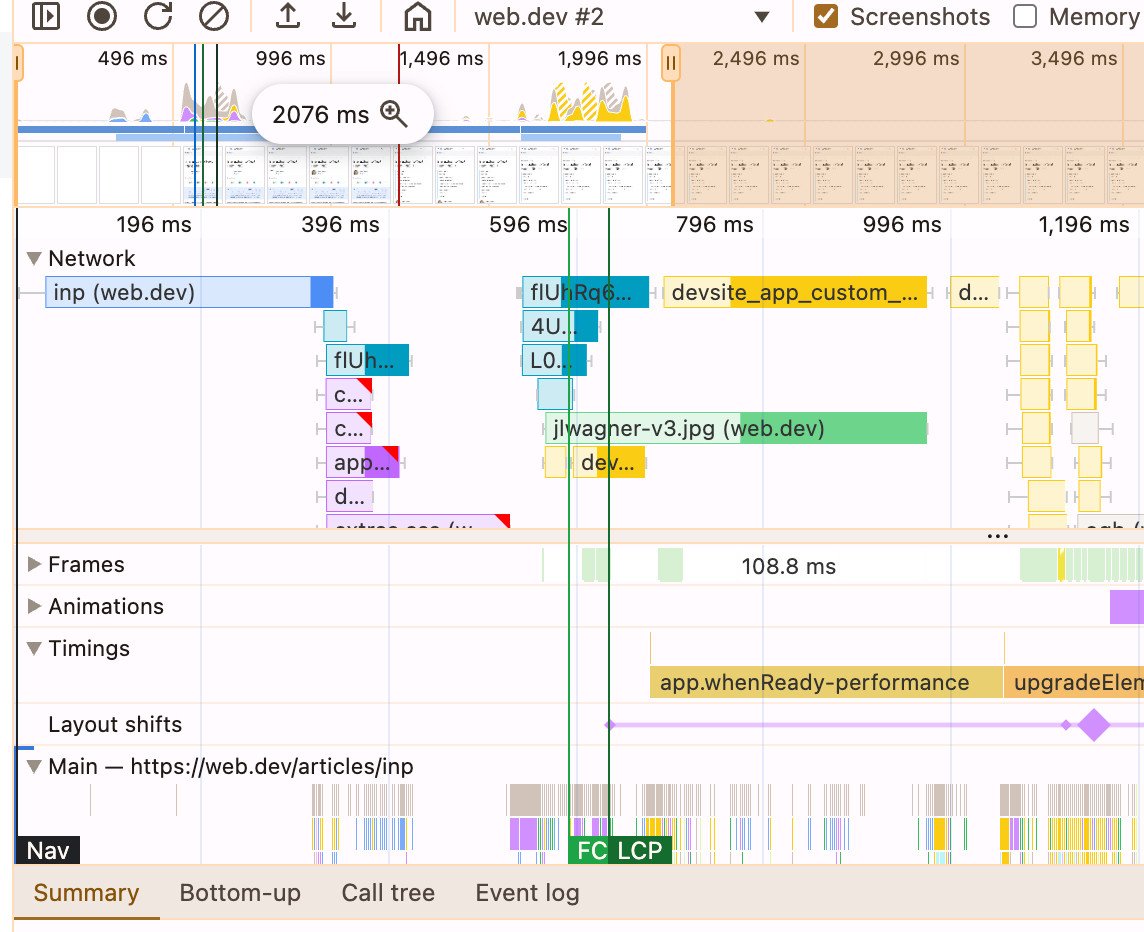Collapse the Main thread track
The image size is (1144, 932).
tap(34, 766)
